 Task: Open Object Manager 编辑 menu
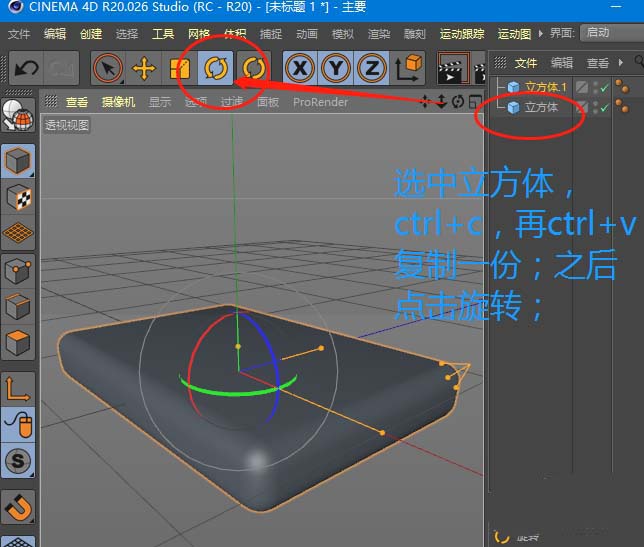(561, 63)
